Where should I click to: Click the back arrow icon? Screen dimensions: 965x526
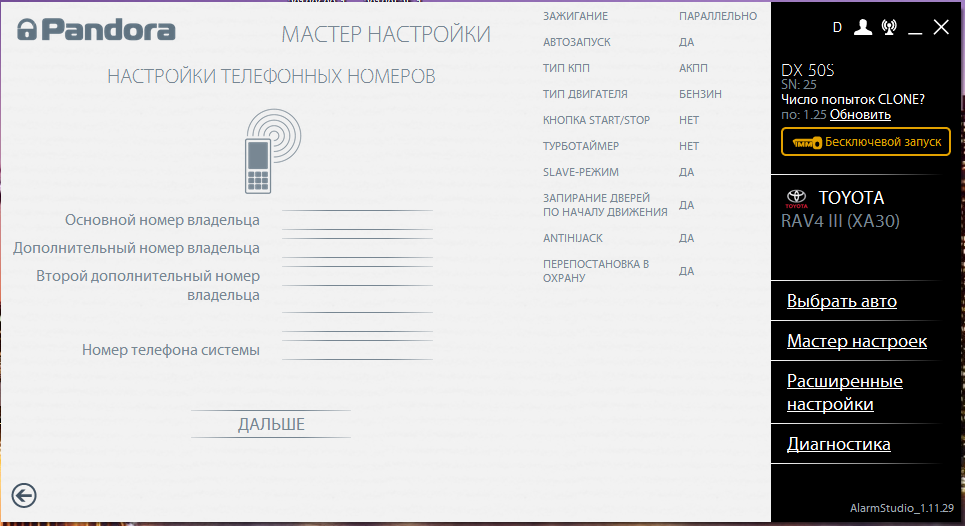24,494
